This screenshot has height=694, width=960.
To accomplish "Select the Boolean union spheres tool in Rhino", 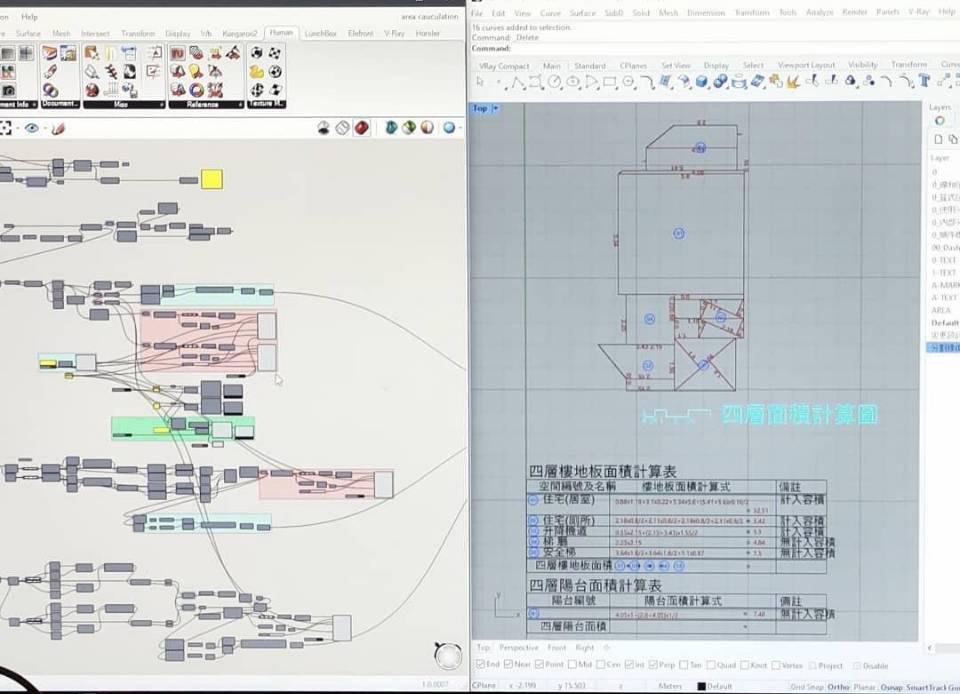I will [x=721, y=81].
